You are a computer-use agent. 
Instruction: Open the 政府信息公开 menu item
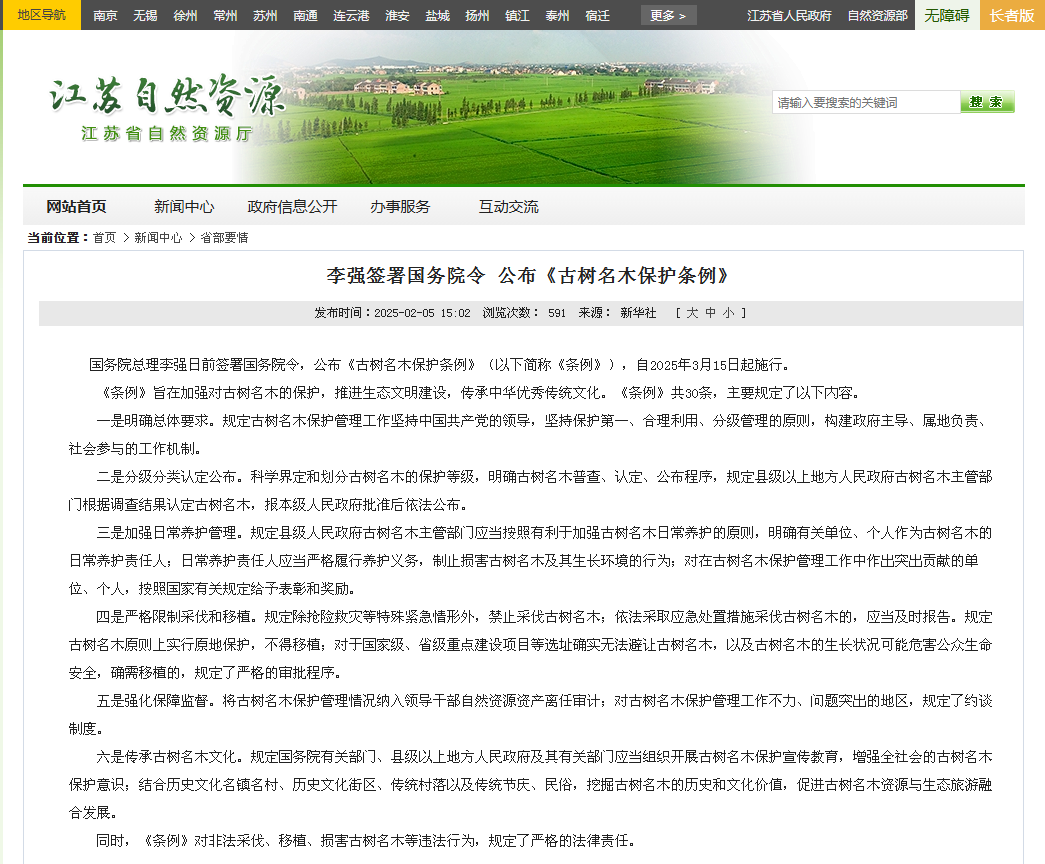click(292, 207)
